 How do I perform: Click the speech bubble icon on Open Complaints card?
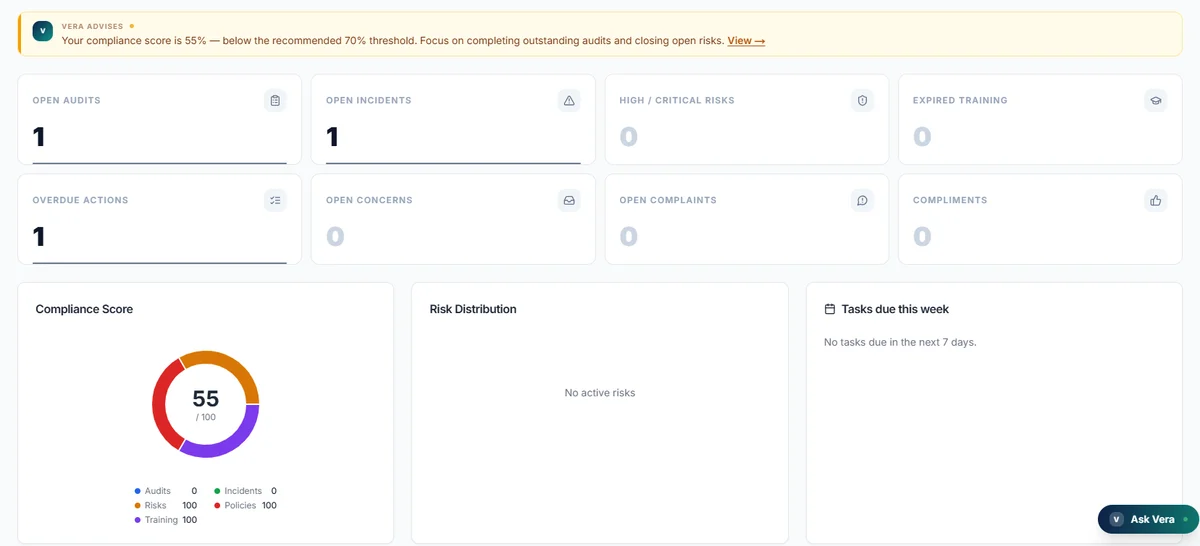tap(862, 200)
